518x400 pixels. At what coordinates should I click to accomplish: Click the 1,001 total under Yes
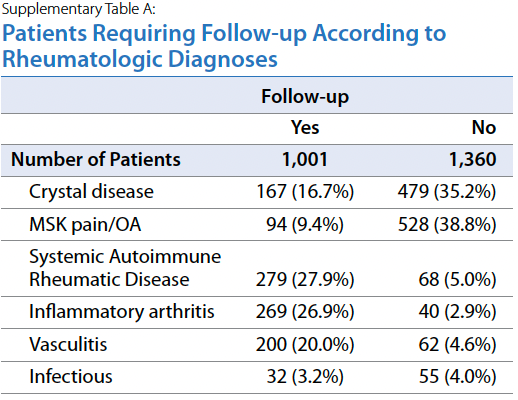click(305, 160)
